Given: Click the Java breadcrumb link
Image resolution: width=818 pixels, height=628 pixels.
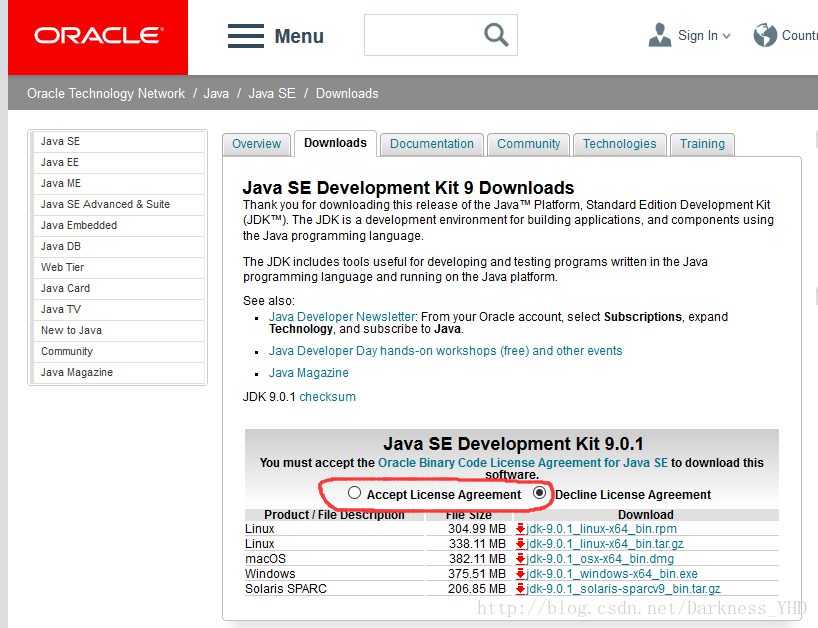Looking at the screenshot, I should point(216,93).
